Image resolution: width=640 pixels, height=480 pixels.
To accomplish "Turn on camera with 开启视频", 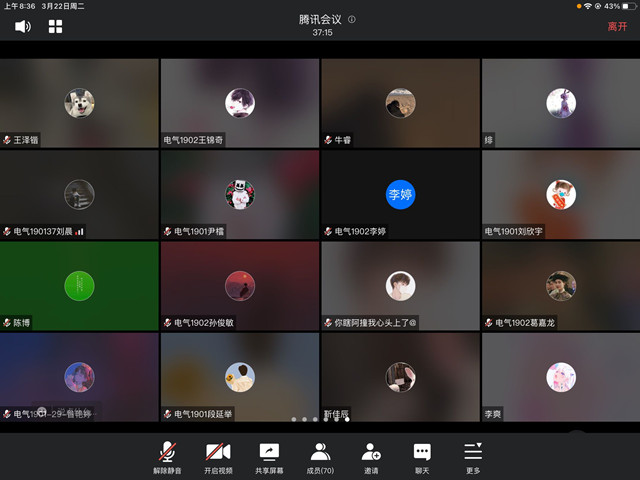I will (x=218, y=458).
